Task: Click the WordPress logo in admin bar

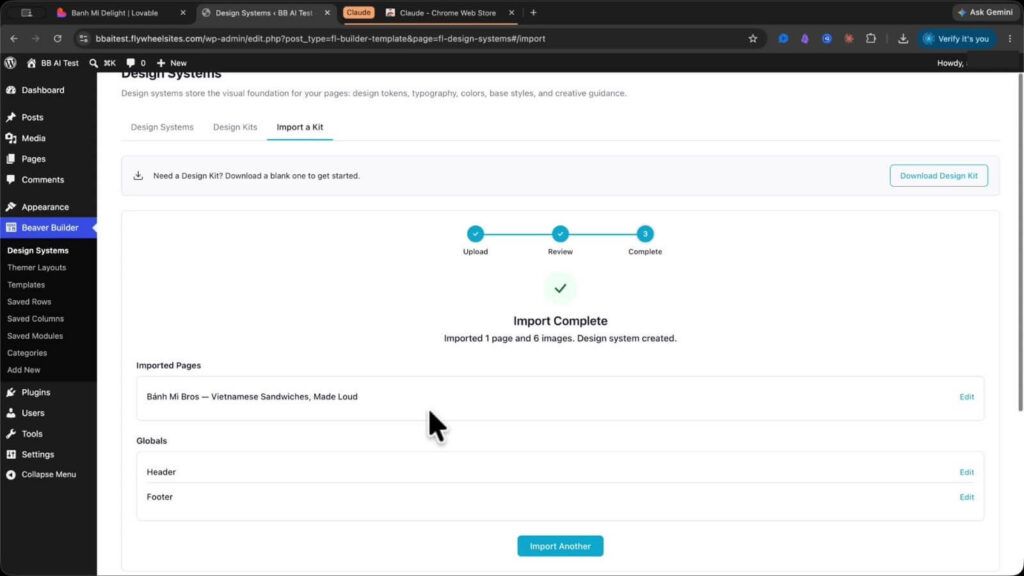Action: tap(10, 63)
